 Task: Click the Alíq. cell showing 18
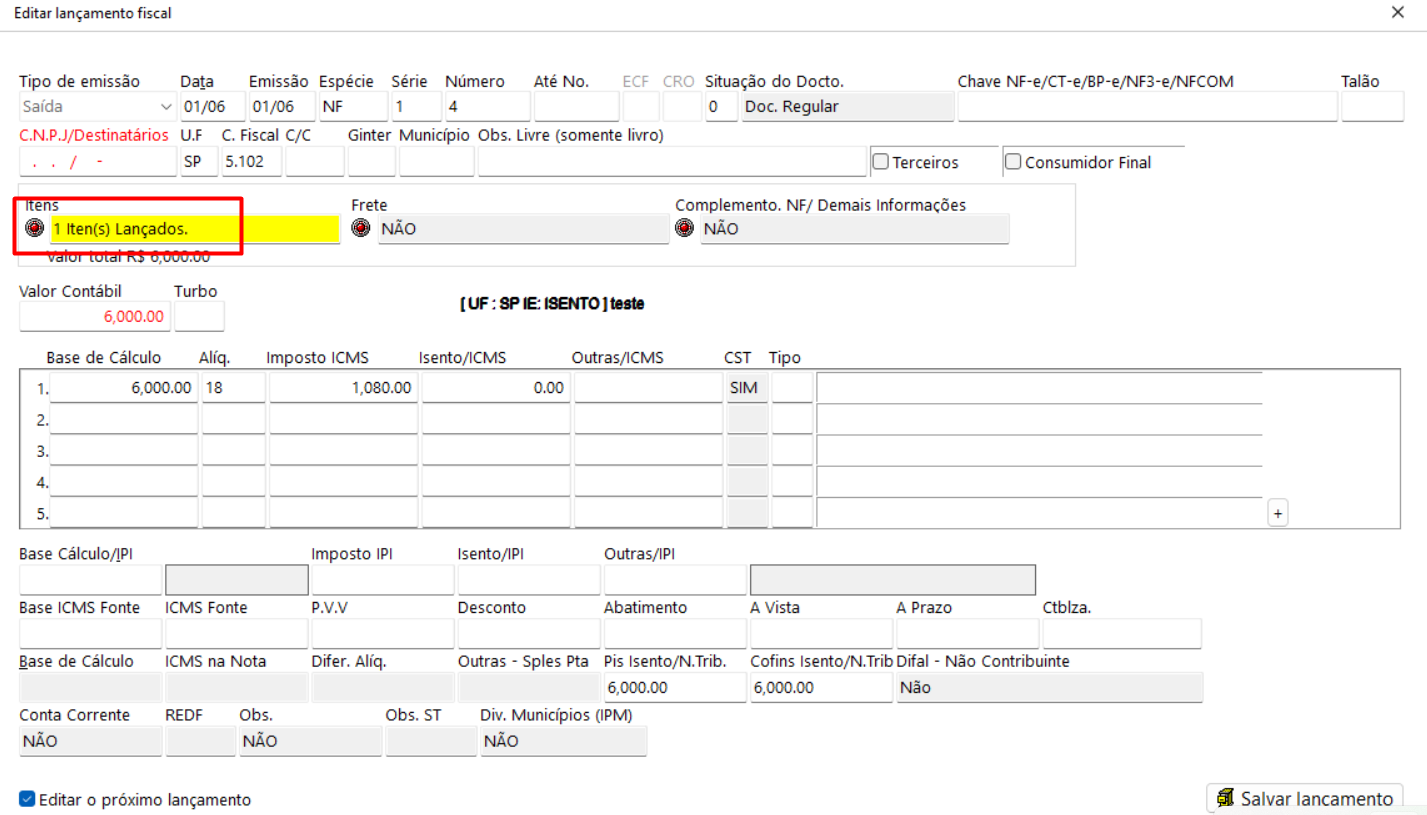(x=234, y=388)
